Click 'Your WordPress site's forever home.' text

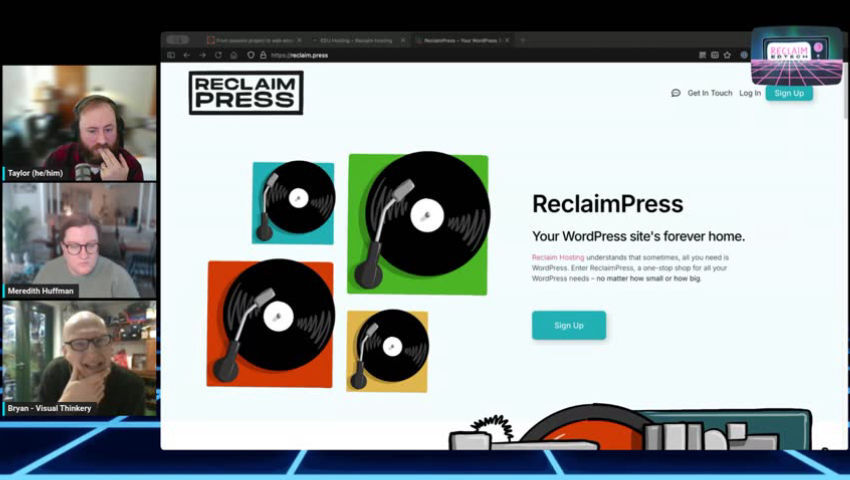639,236
